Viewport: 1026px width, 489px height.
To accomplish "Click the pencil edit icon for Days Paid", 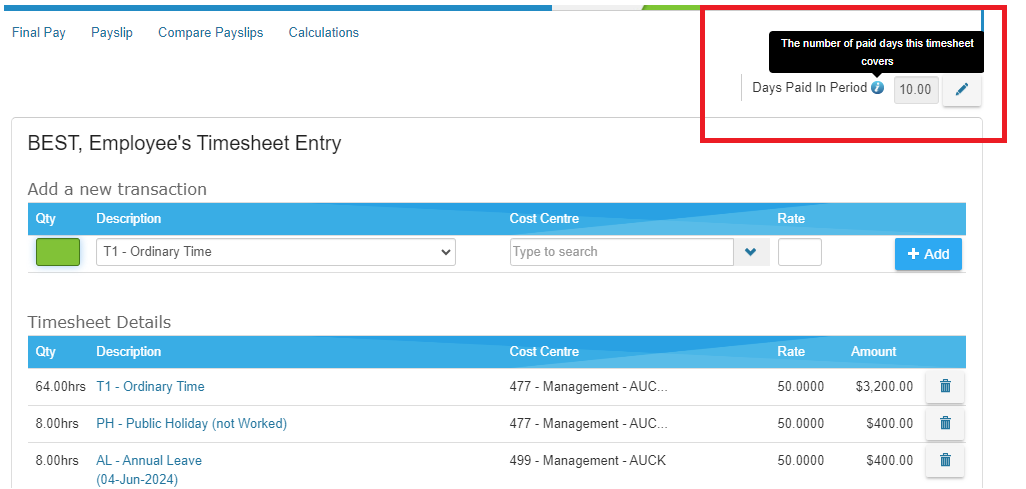I will 961,90.
